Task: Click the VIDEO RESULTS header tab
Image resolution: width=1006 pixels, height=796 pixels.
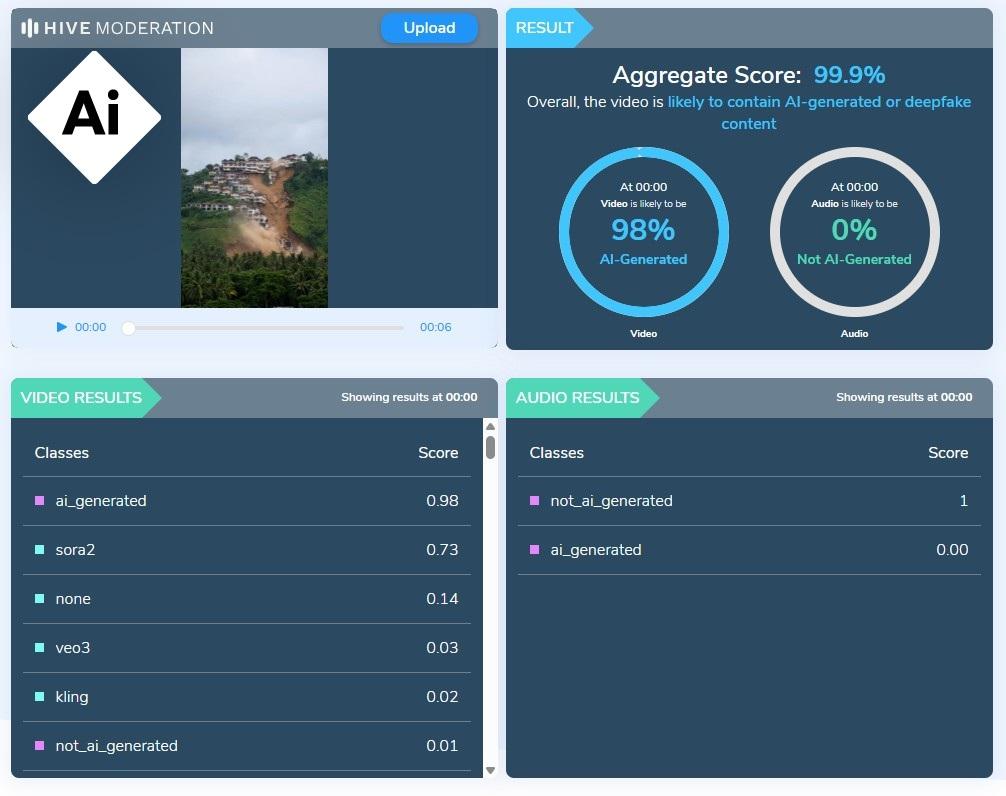Action: click(82, 398)
